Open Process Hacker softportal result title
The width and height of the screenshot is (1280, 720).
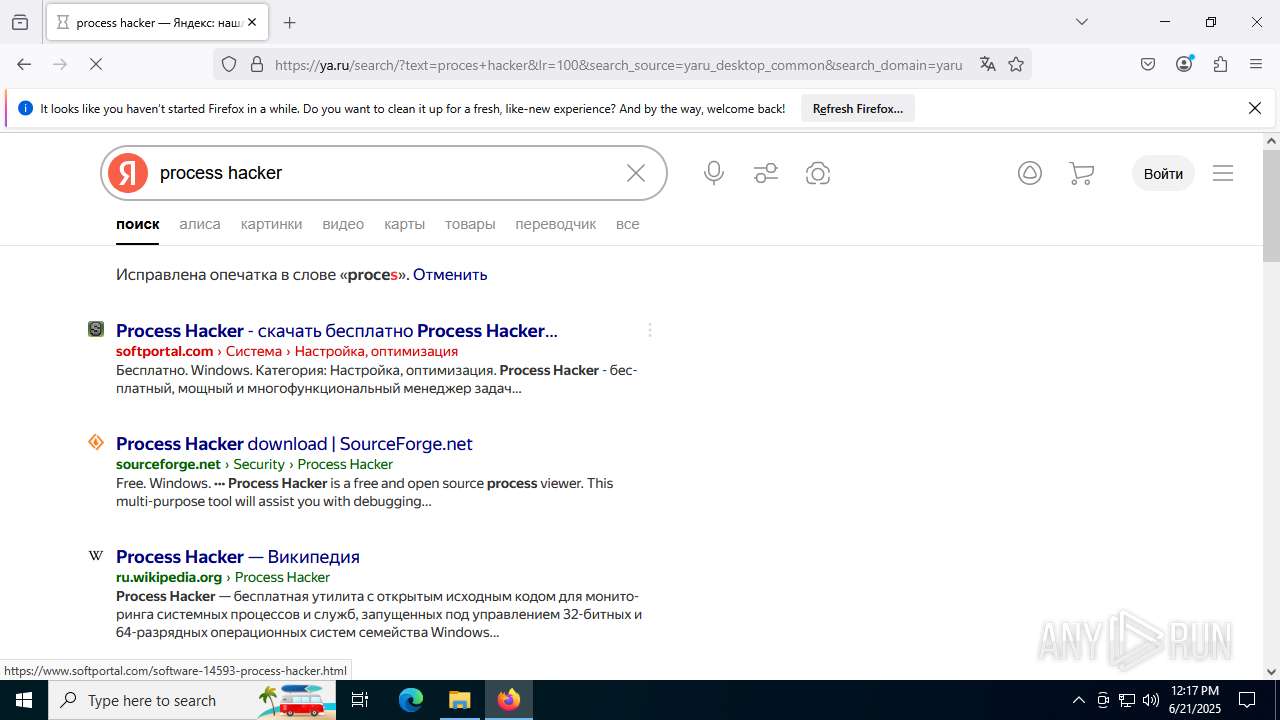pos(337,330)
